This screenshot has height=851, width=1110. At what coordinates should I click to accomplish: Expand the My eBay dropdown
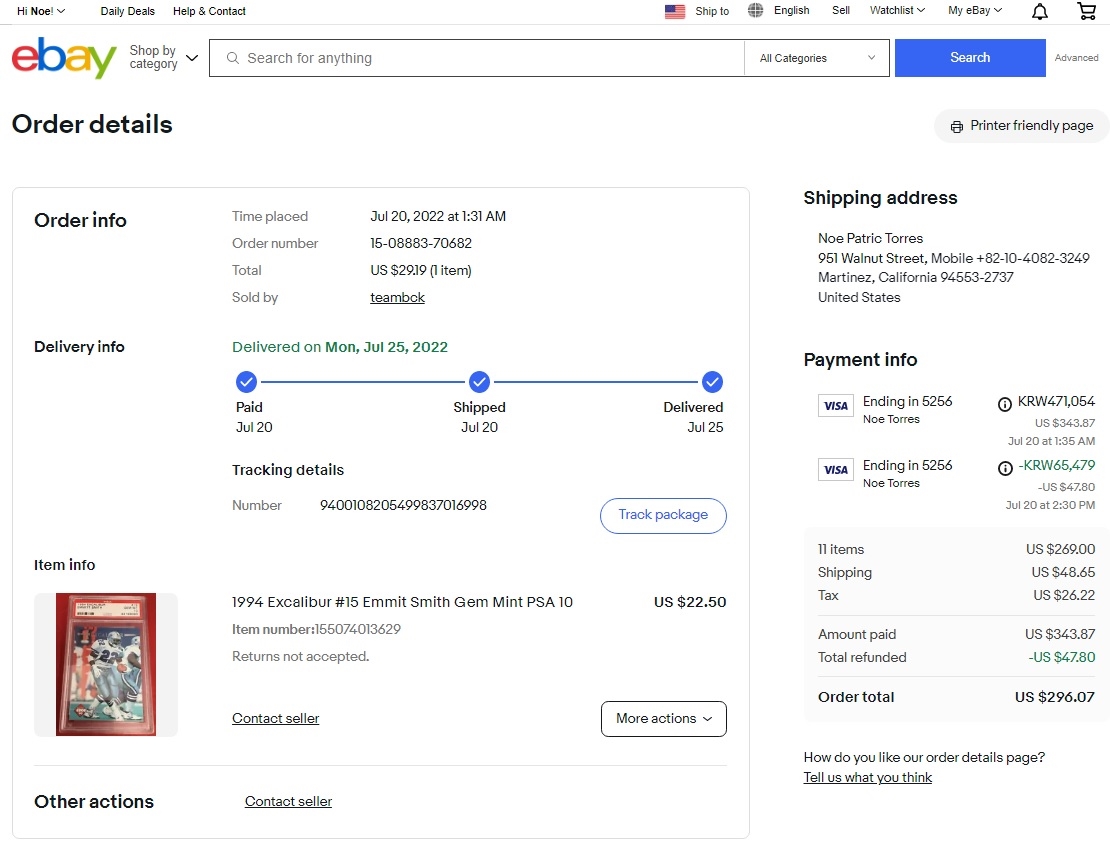pos(975,11)
